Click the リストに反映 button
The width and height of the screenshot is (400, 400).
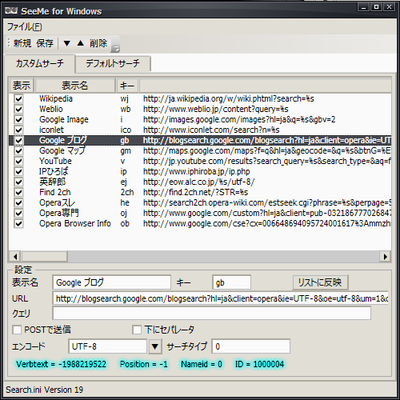tap(320, 283)
